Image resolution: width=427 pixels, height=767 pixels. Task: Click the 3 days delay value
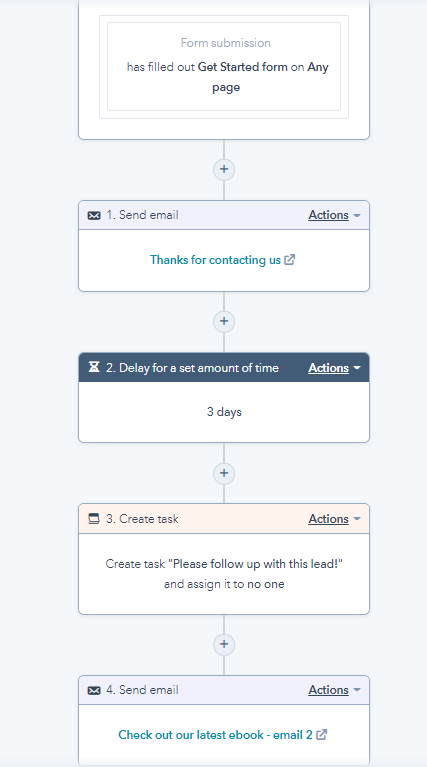(x=224, y=412)
